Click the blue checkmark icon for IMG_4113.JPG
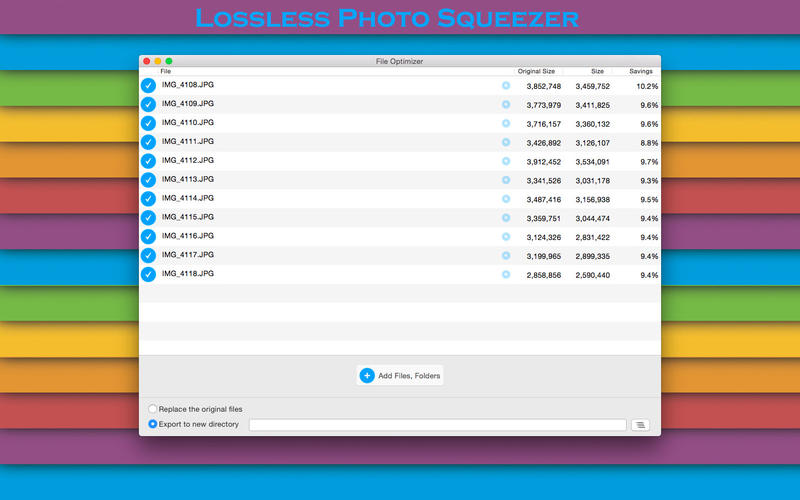Image resolution: width=800 pixels, height=500 pixels. point(148,180)
